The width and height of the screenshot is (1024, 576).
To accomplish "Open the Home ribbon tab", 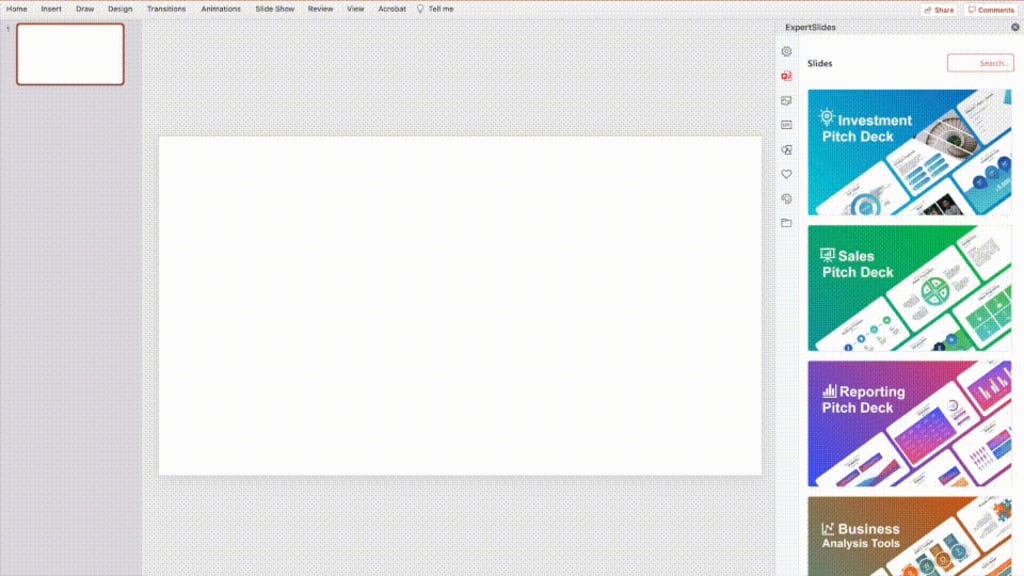I will coord(16,9).
